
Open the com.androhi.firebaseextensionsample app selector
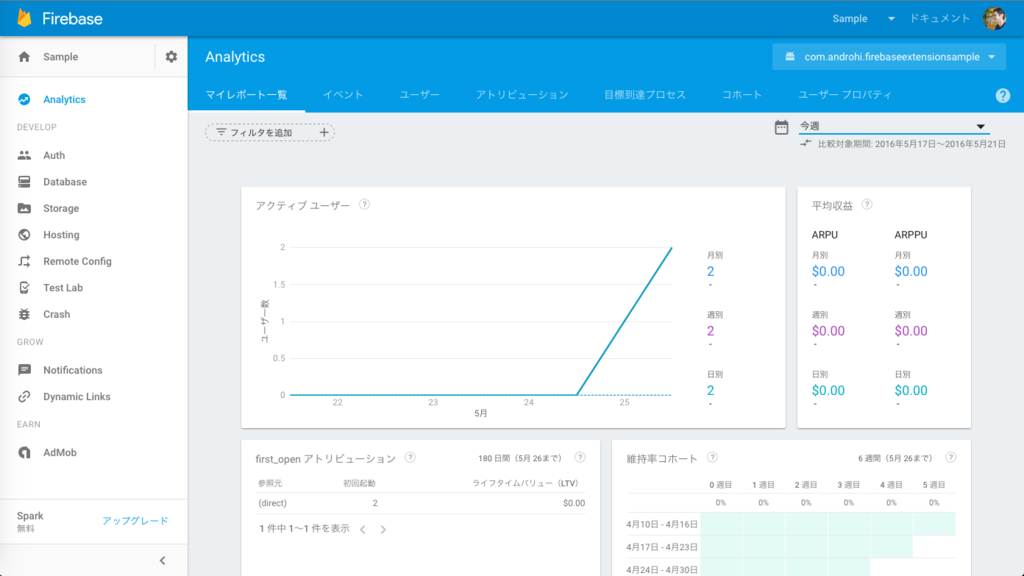click(889, 57)
